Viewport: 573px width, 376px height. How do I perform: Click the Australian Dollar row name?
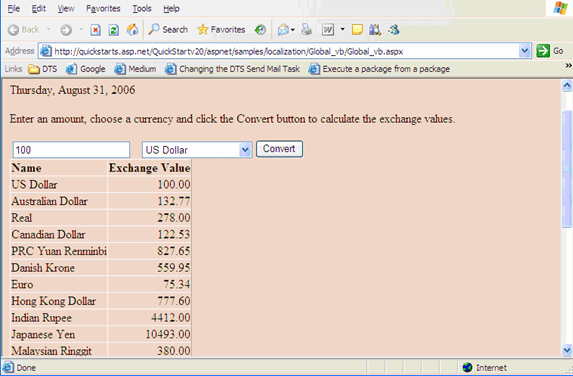pos(49,201)
